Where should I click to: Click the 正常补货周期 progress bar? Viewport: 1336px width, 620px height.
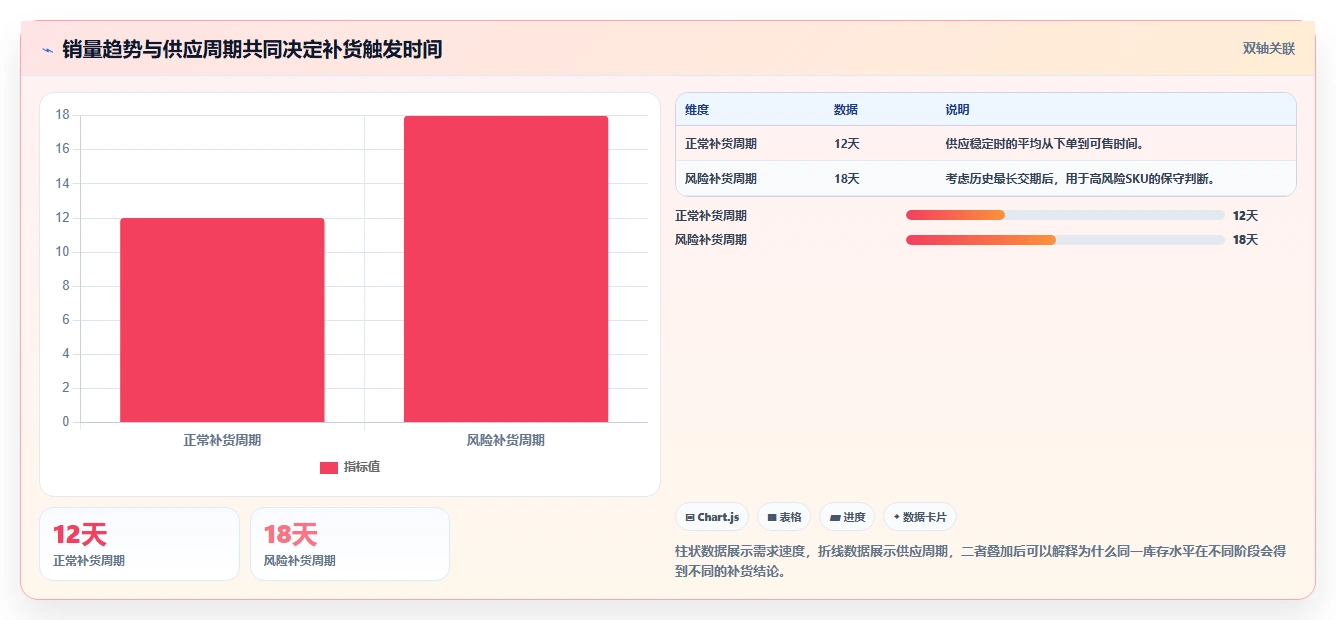[x=1065, y=215]
